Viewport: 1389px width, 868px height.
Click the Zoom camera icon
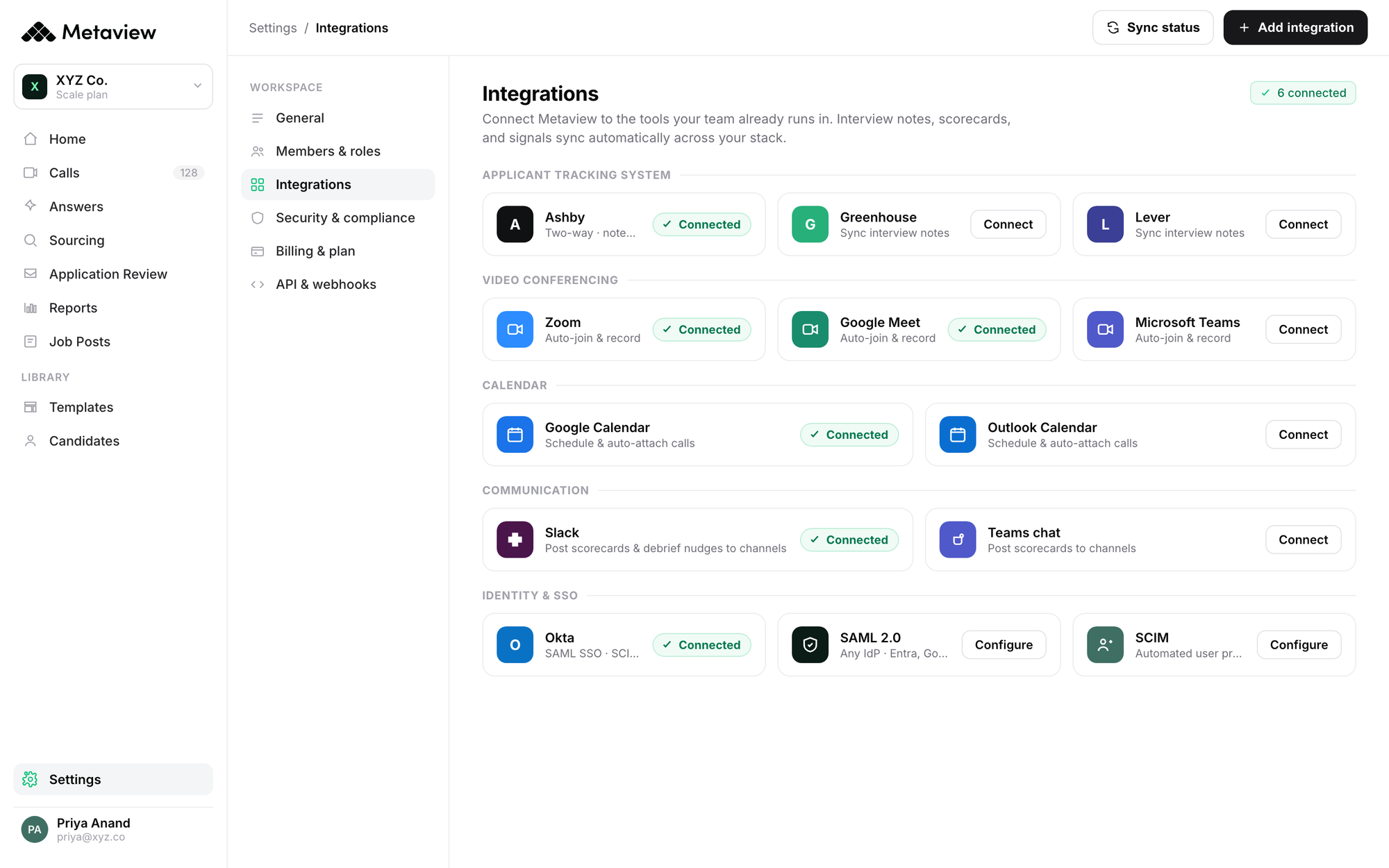[515, 329]
